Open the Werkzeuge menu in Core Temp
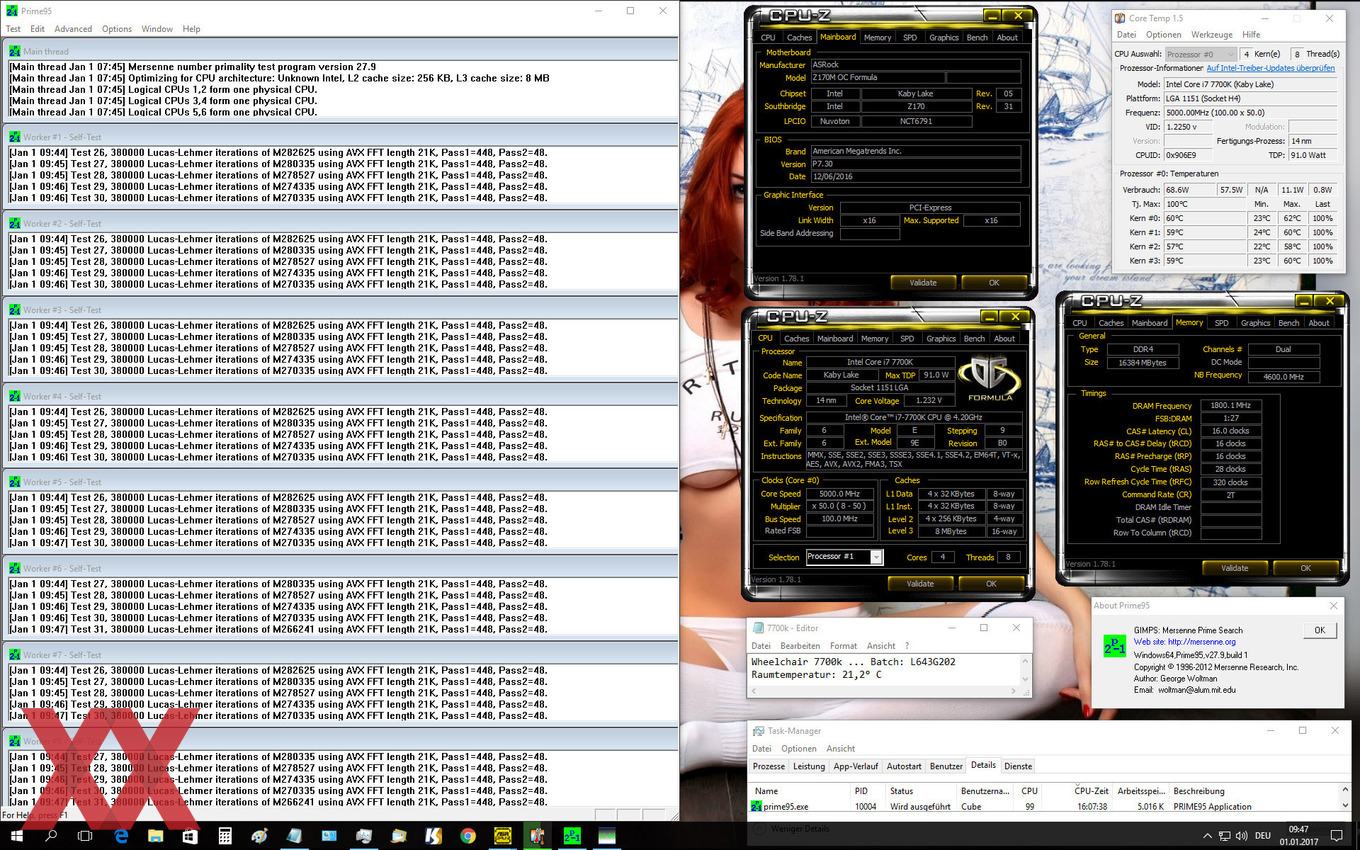Viewport: 1360px width, 850px height. (1212, 35)
